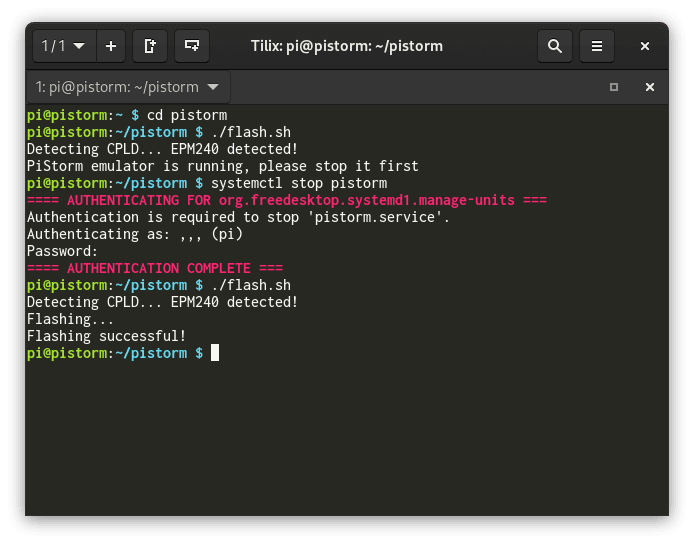This screenshot has width=694, height=544.
Task: Click the empty terminal area below the prompt
Action: 346,440
